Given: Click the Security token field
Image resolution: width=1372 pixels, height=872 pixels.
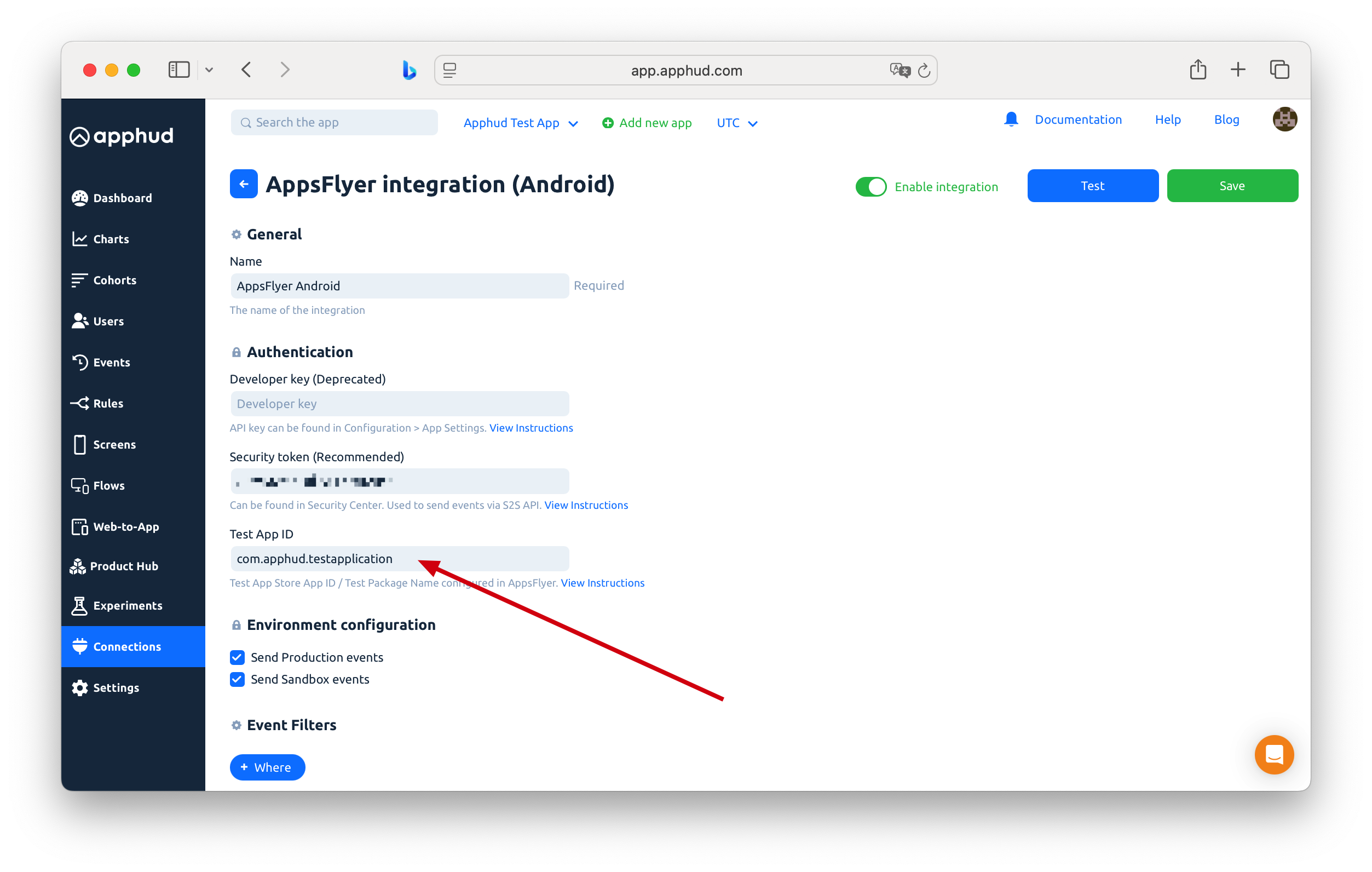Looking at the screenshot, I should click(x=400, y=481).
